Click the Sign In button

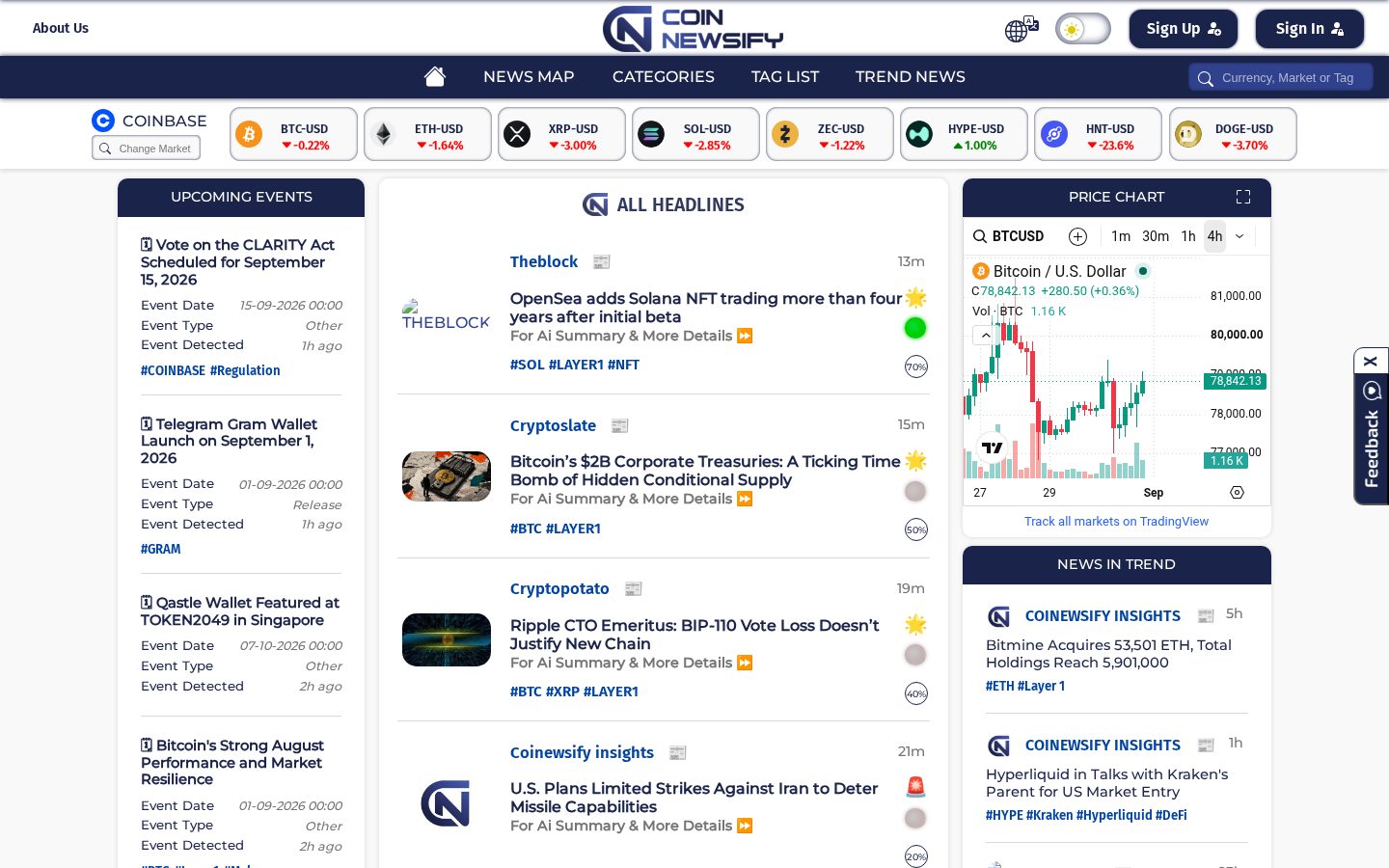[1310, 29]
